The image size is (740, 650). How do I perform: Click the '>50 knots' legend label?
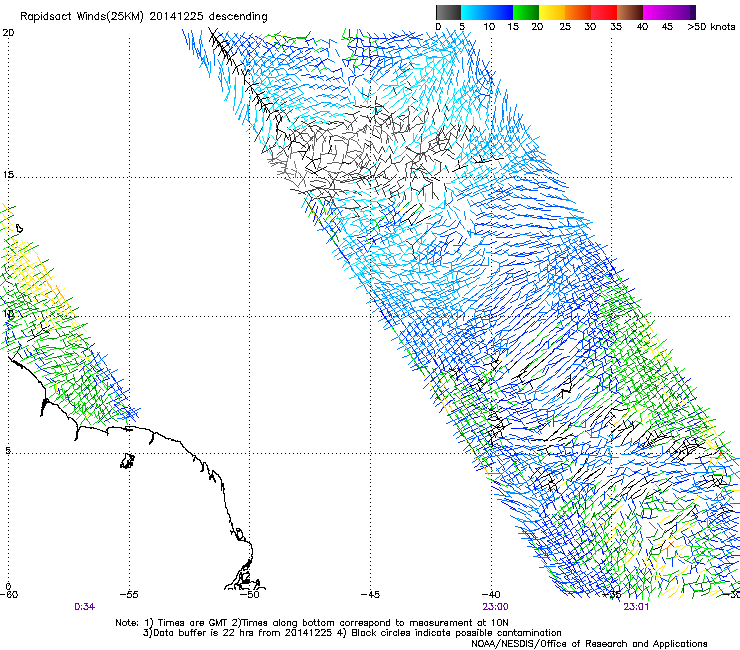coord(711,27)
